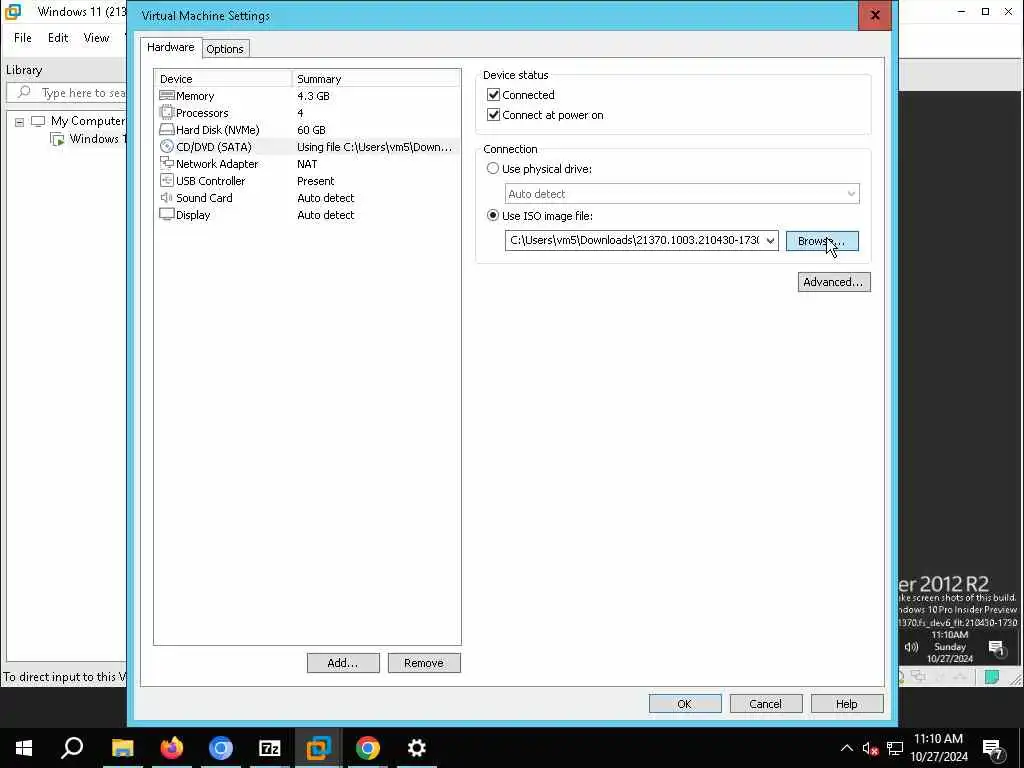Click Processors summary value '4'

pos(300,113)
